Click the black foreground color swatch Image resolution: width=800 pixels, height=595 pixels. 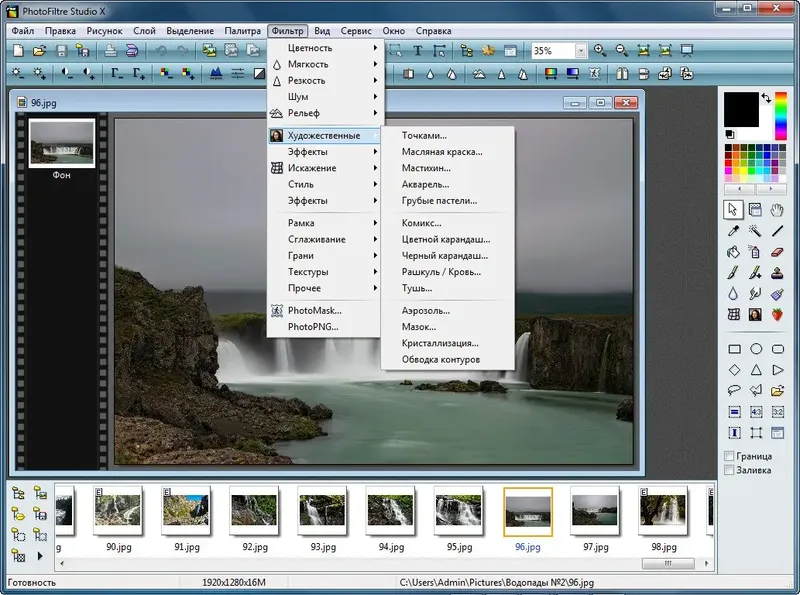pyautogui.click(x=740, y=108)
